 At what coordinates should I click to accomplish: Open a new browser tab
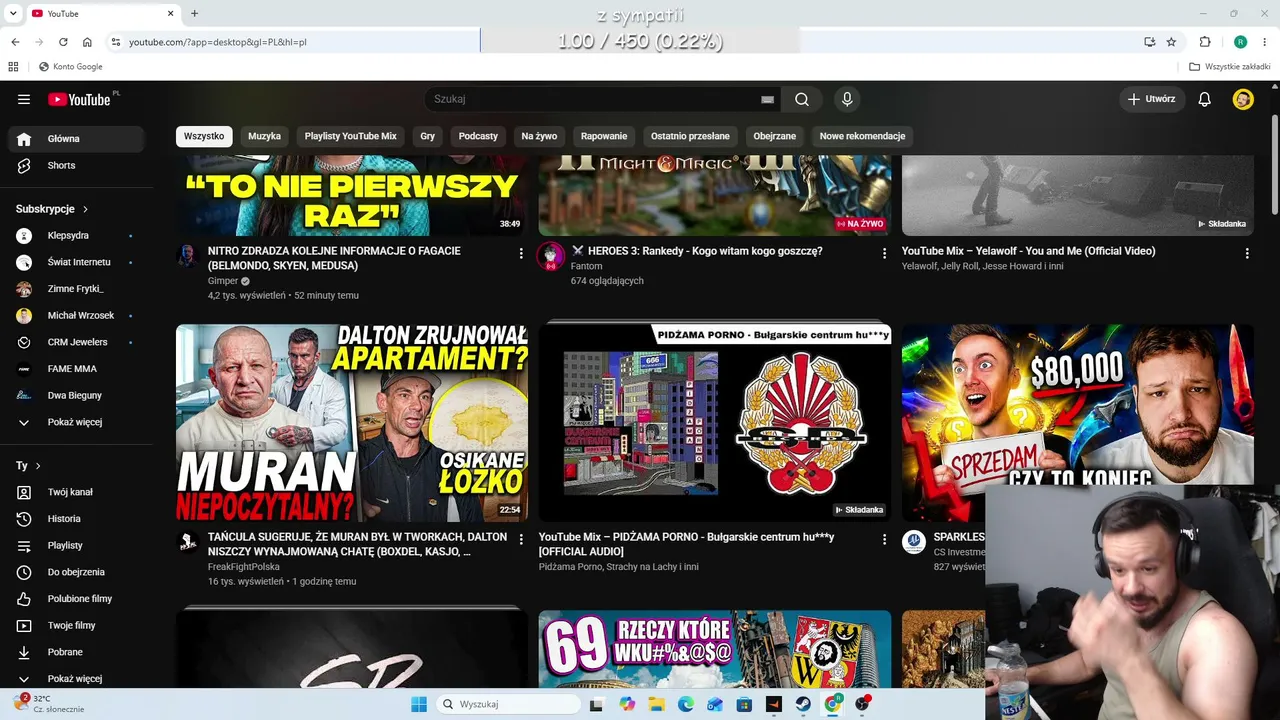click(194, 14)
